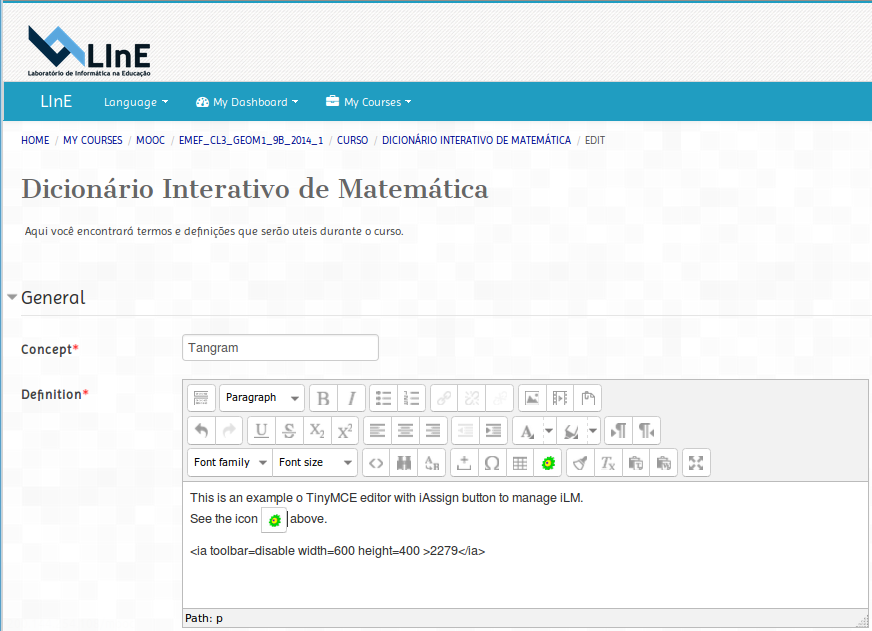
Task: Click the find and replace icon
Action: click(432, 463)
